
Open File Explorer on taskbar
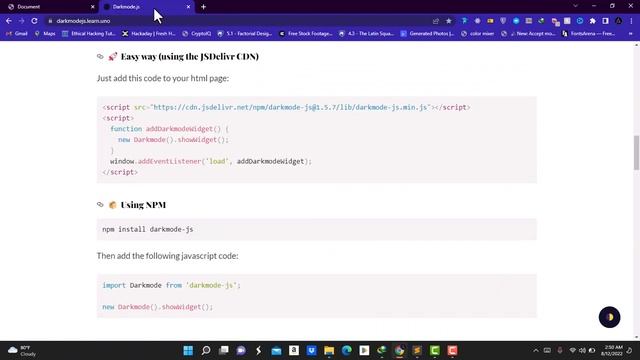coord(329,351)
